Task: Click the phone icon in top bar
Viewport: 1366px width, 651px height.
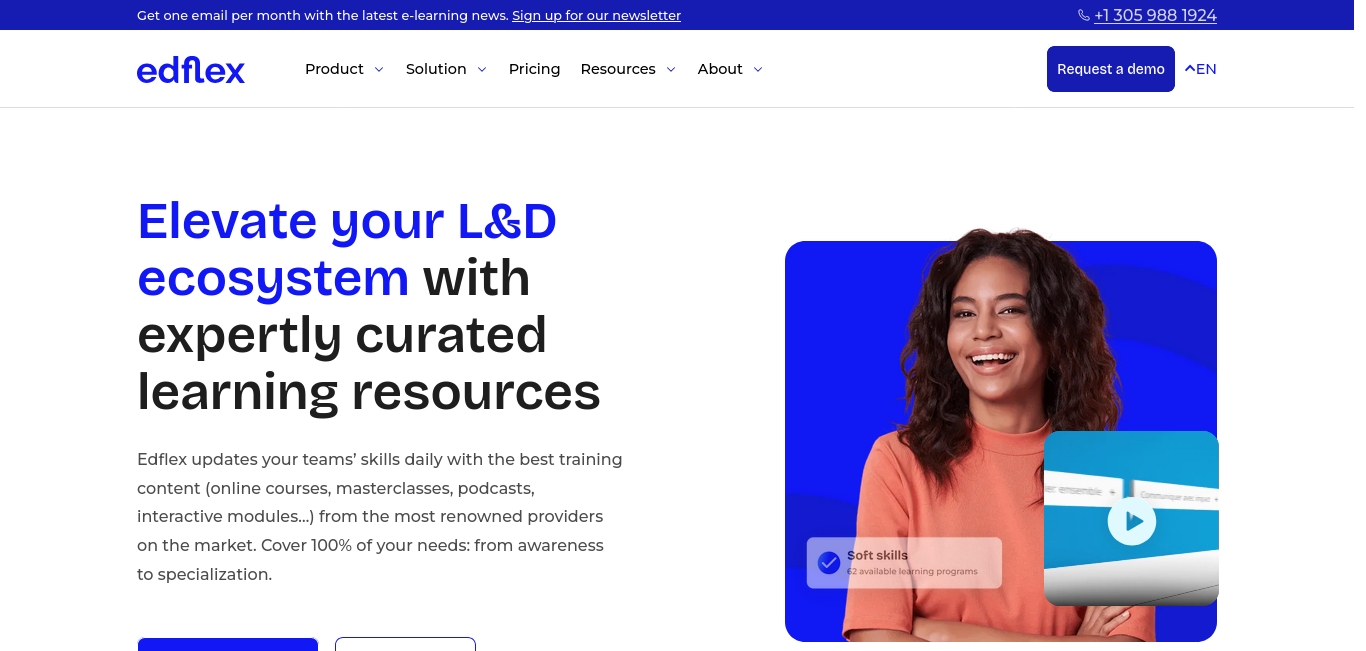Action: (x=1084, y=15)
